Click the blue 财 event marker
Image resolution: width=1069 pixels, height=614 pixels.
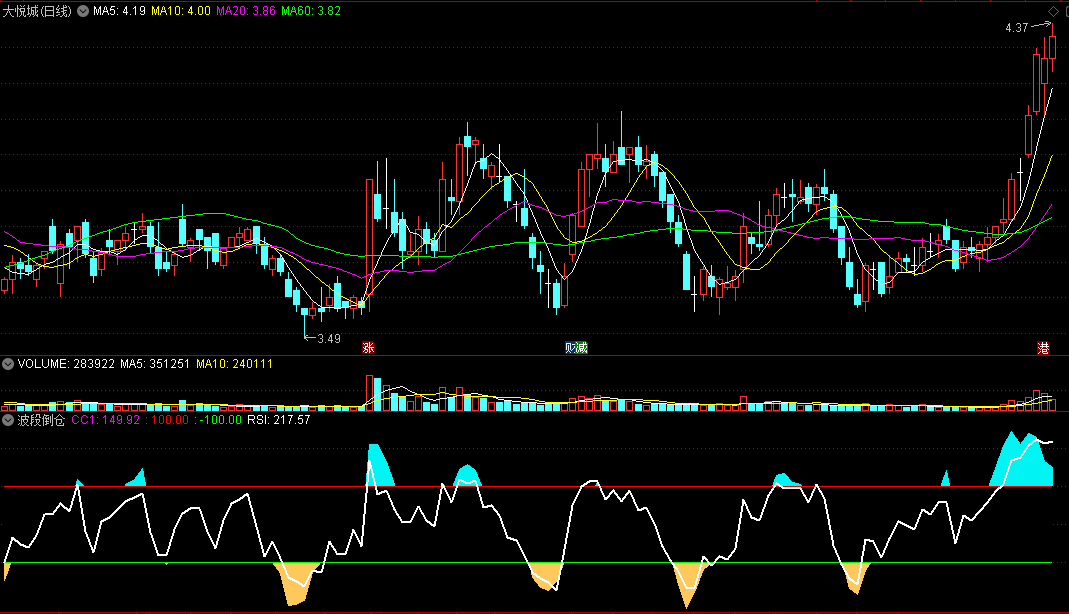pyautogui.click(x=570, y=348)
